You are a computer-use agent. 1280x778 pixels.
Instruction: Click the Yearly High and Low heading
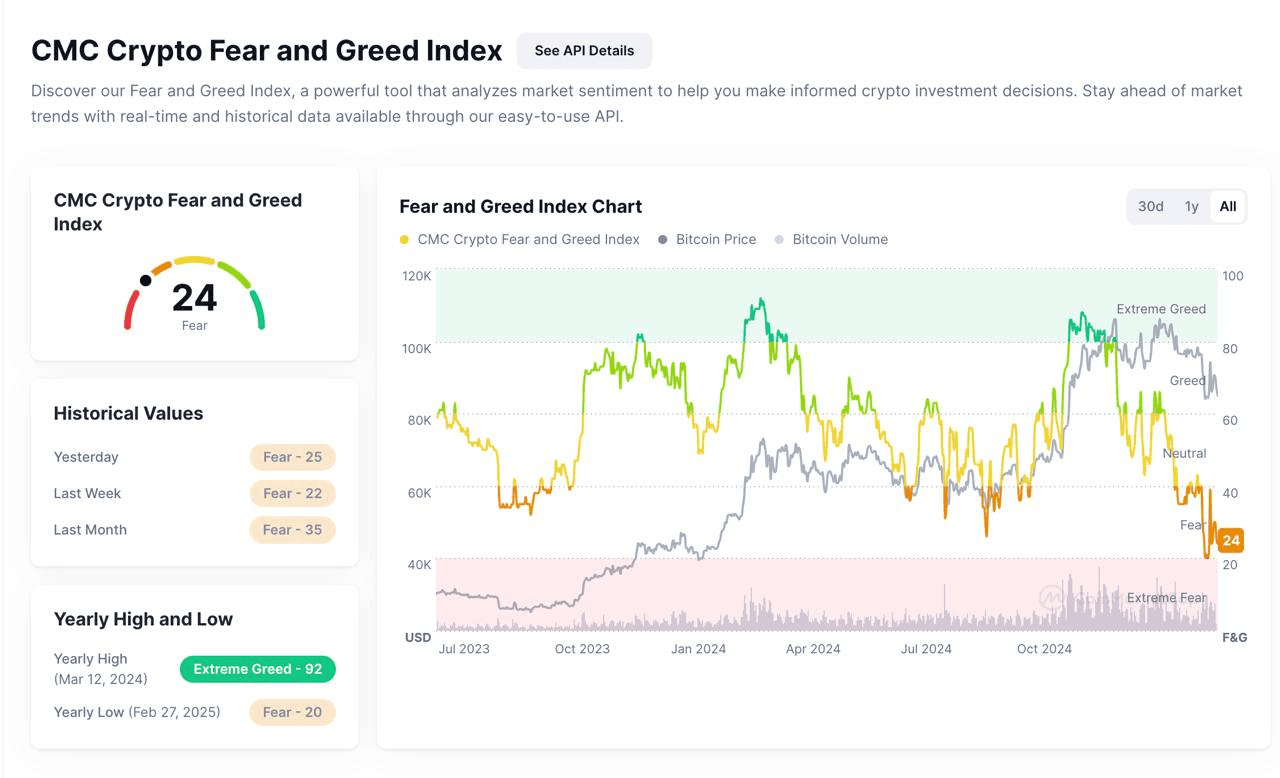tap(143, 619)
